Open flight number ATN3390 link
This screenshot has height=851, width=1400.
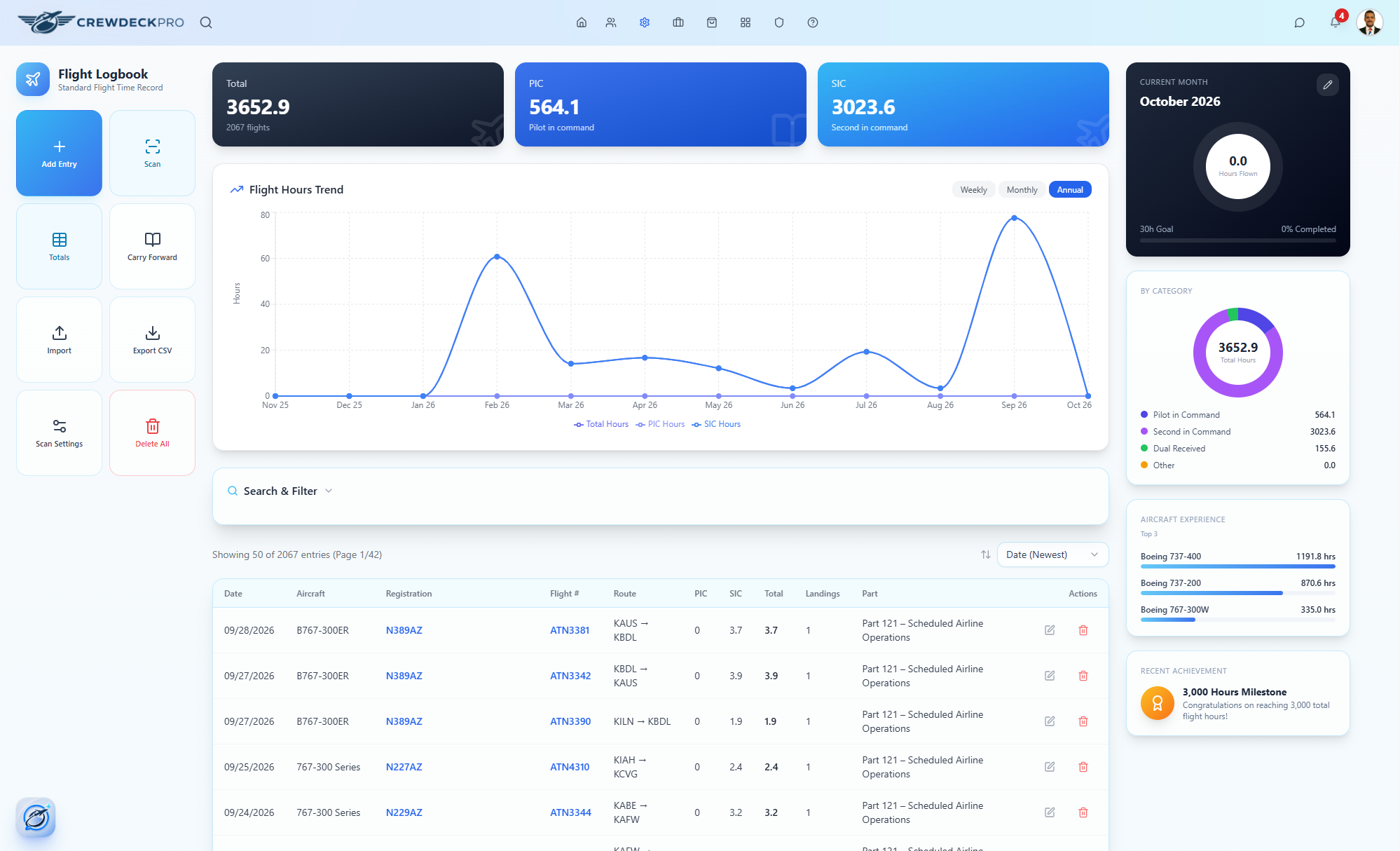[x=570, y=721]
